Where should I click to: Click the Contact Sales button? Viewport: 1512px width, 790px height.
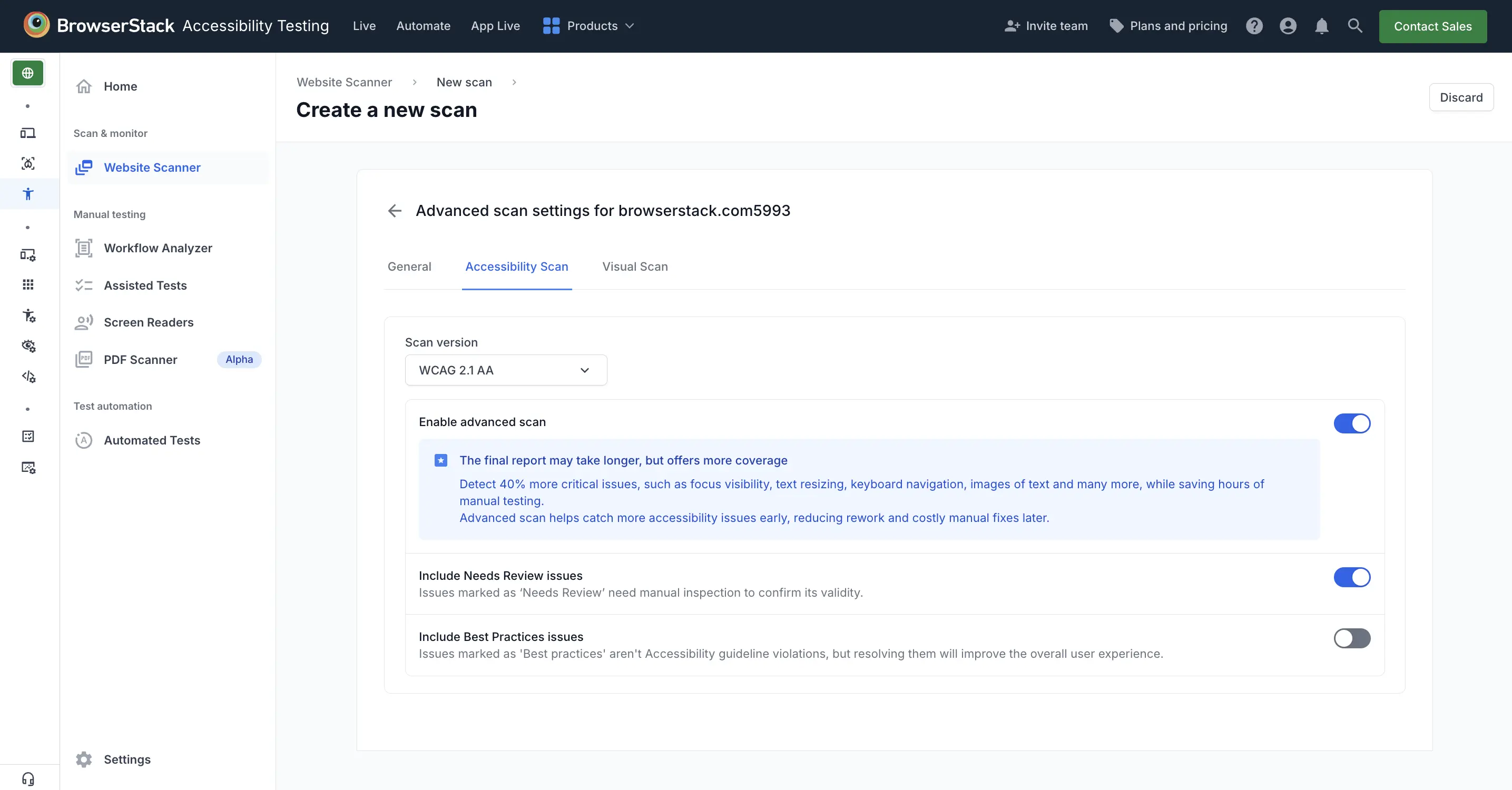pos(1432,26)
